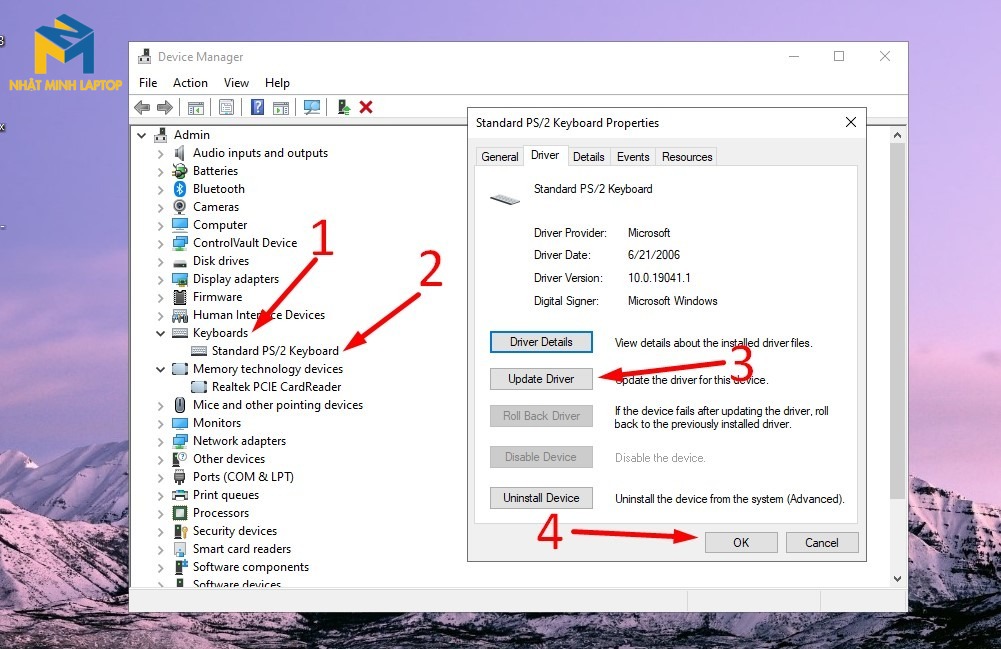
Task: Switch to the Details tab
Action: pyautogui.click(x=589, y=157)
